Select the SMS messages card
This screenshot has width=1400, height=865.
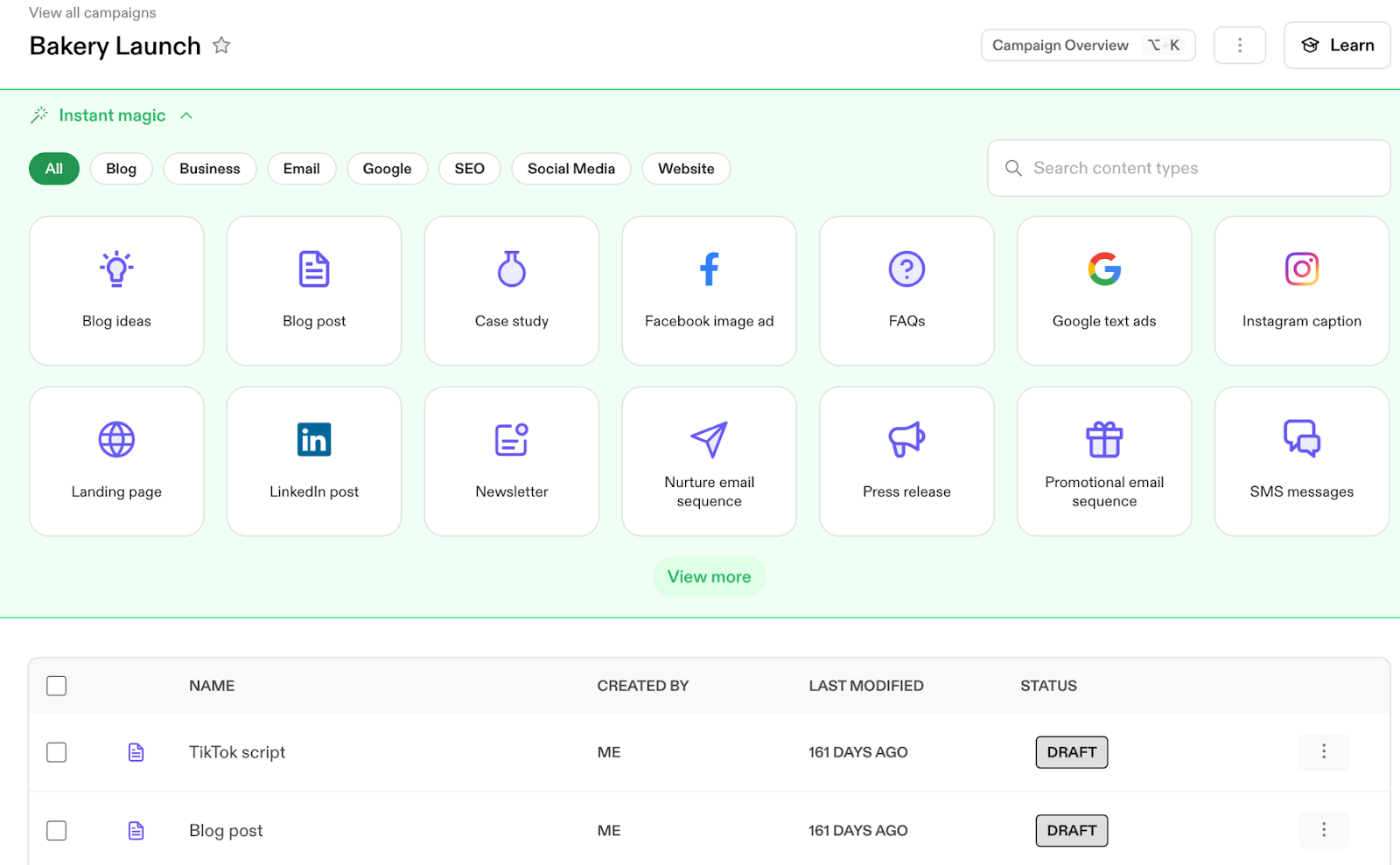(1301, 461)
